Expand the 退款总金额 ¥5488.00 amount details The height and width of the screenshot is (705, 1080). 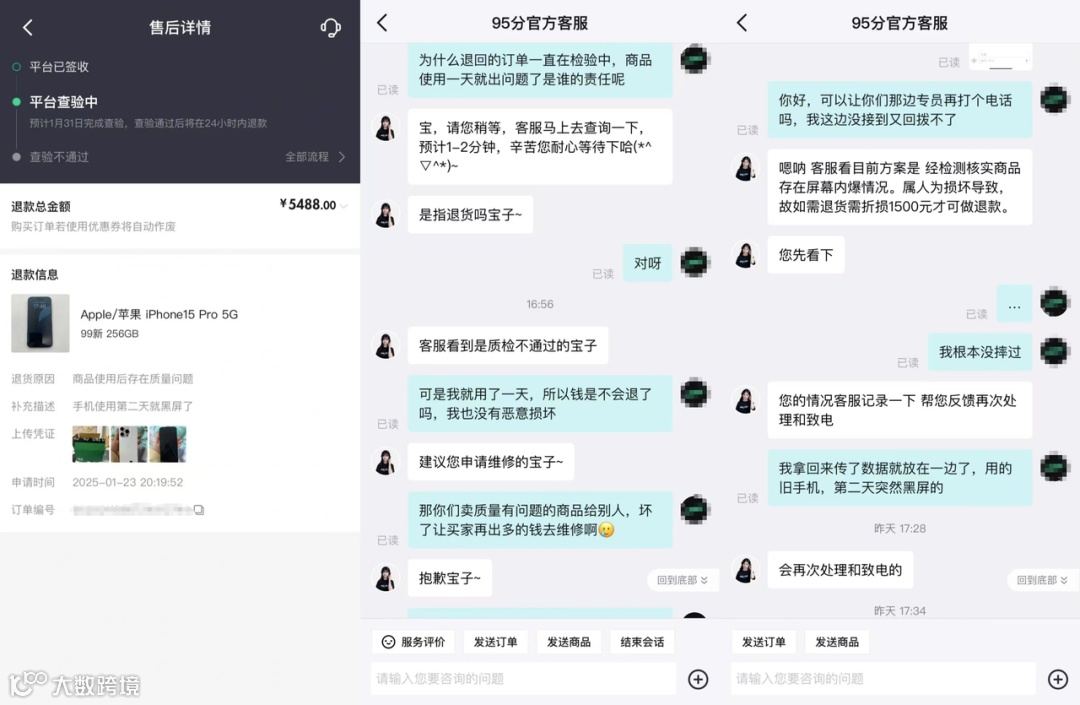point(314,204)
